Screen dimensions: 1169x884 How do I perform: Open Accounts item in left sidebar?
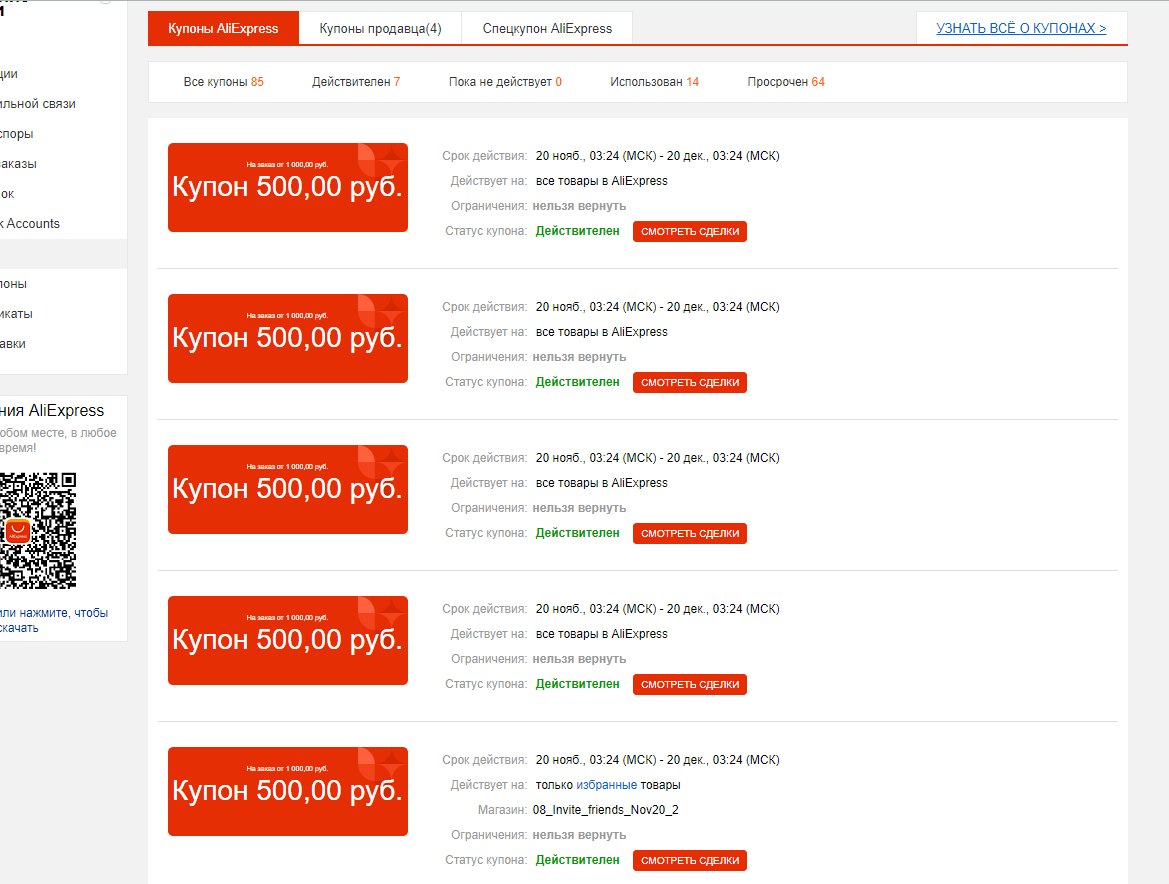click(x=30, y=224)
